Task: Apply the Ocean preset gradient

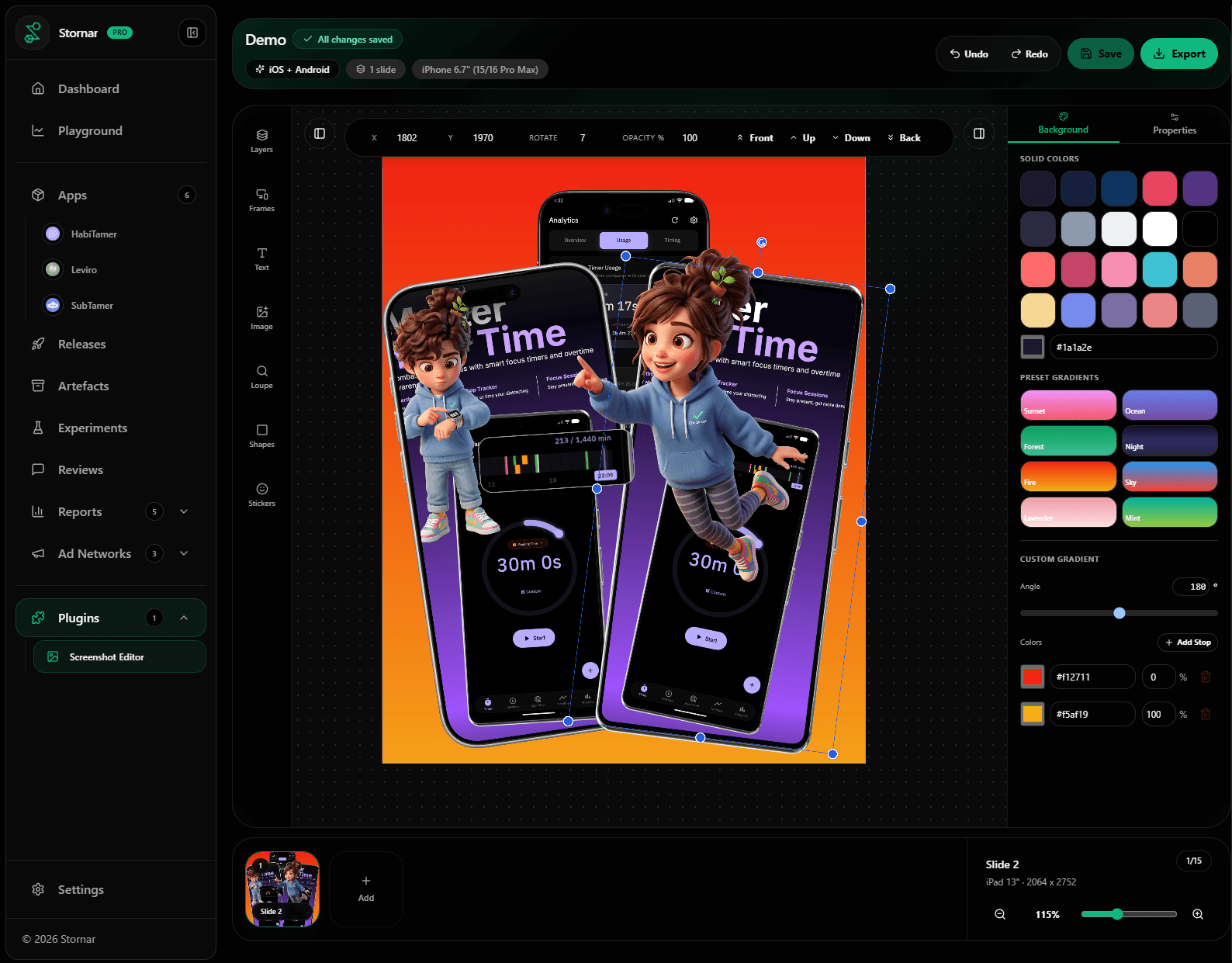Action: (1170, 405)
